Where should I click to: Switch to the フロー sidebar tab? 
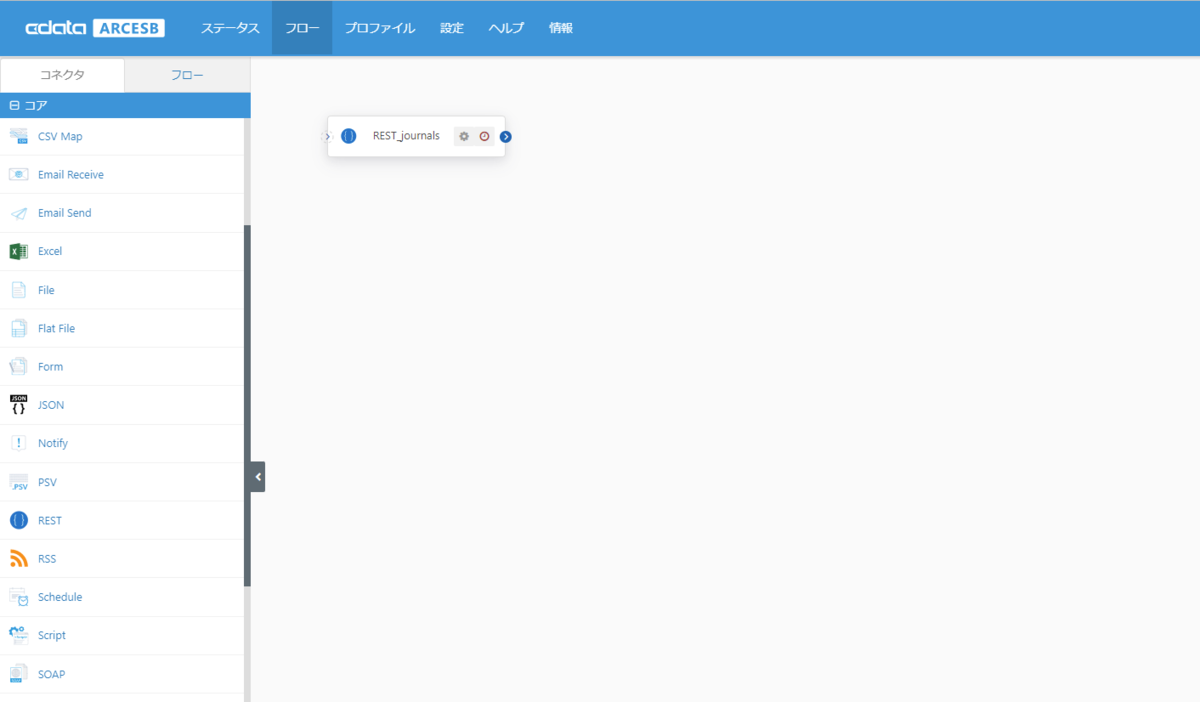[188, 75]
